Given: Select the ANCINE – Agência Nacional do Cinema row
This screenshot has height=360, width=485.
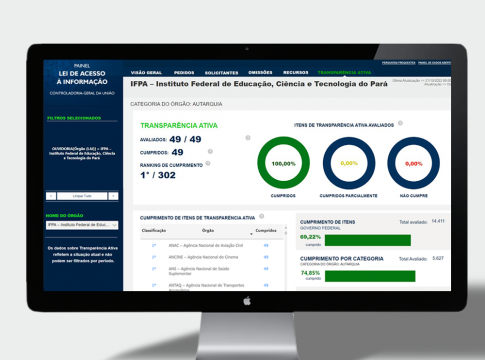Looking at the screenshot, I should click(212, 257).
